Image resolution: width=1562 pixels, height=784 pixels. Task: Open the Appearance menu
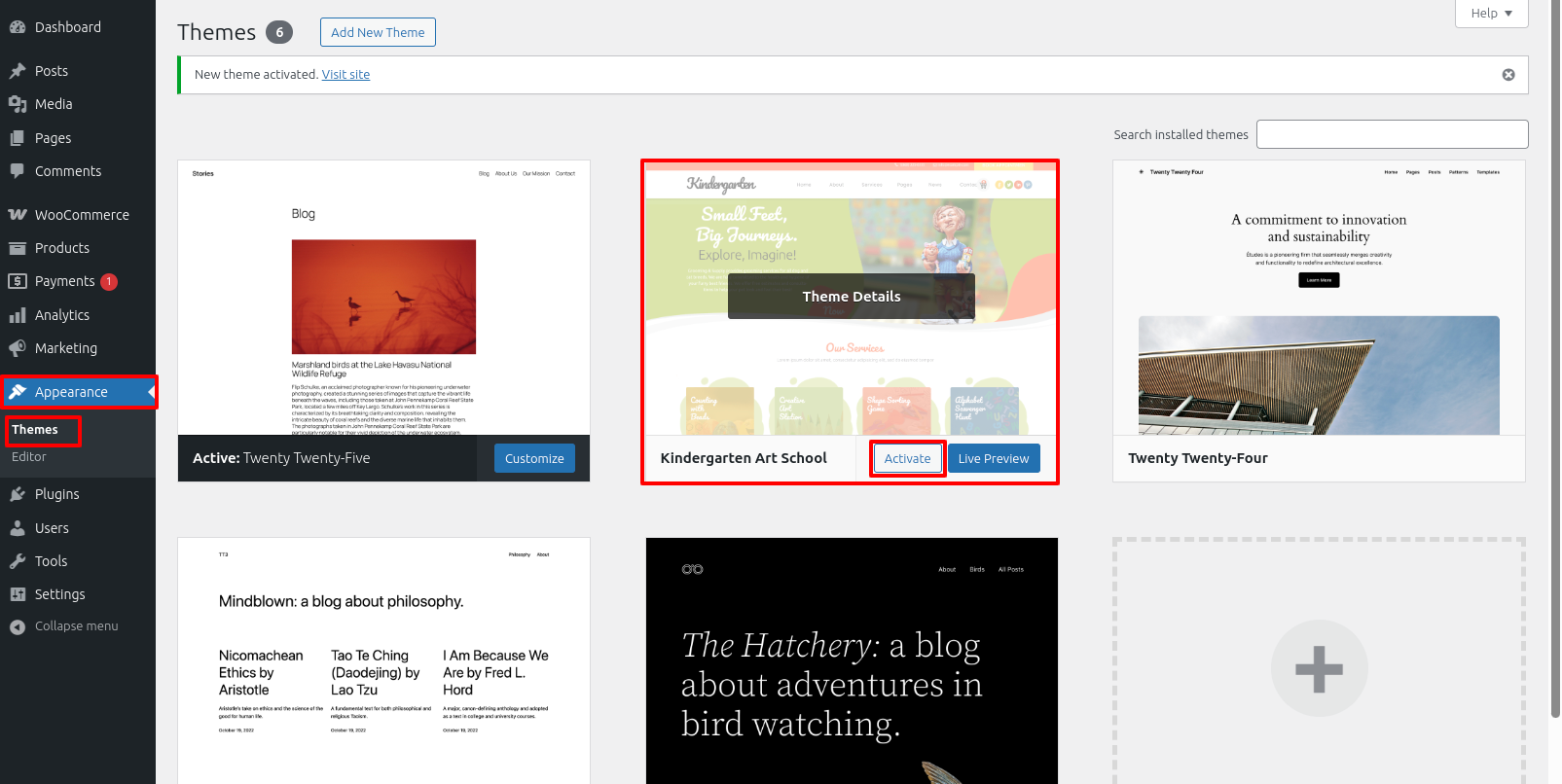[x=78, y=392]
